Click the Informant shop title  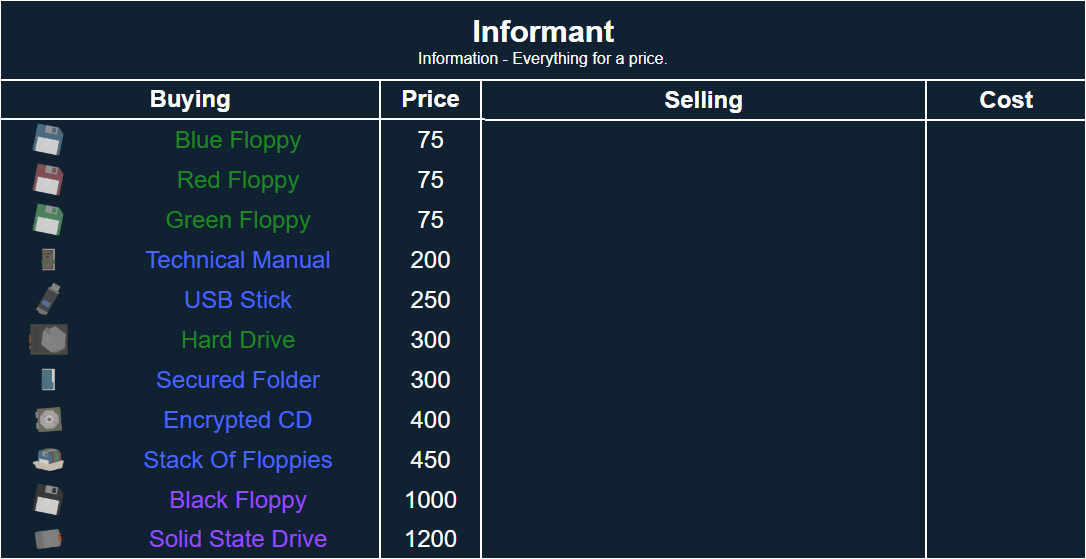point(543,32)
